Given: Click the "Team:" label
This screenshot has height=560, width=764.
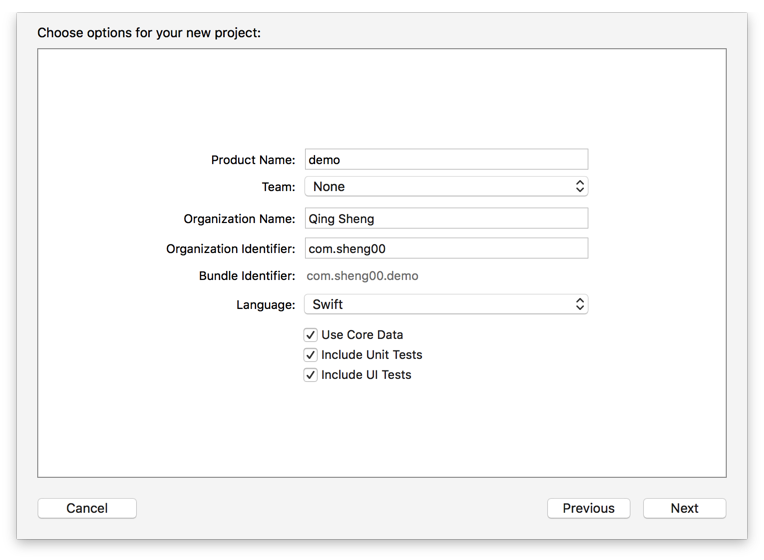Looking at the screenshot, I should coord(278,187).
